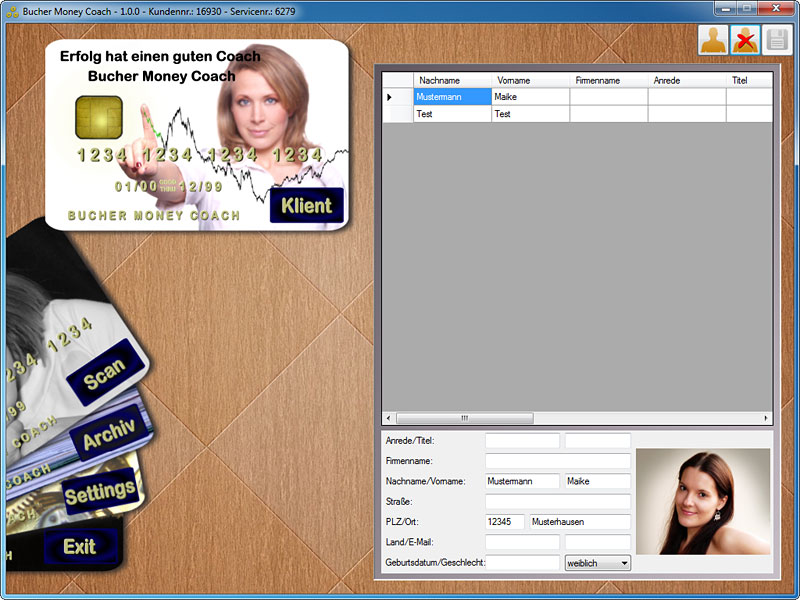
Task: Click the Ort field containing Musterhausen
Action: [580, 522]
